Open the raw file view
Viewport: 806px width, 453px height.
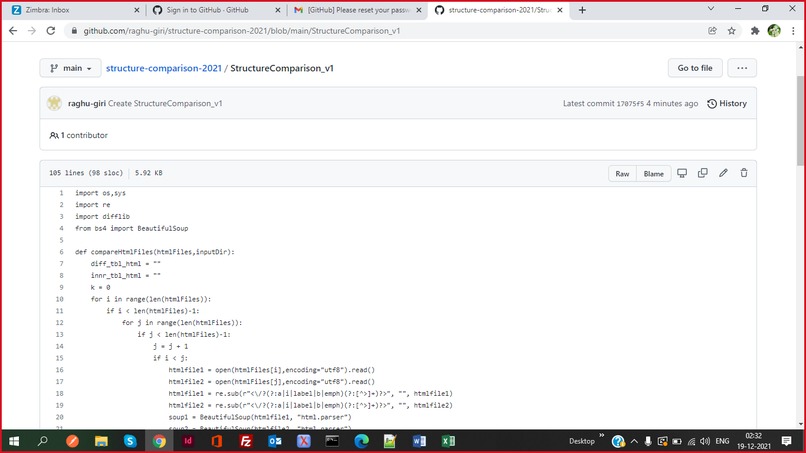[x=622, y=174]
